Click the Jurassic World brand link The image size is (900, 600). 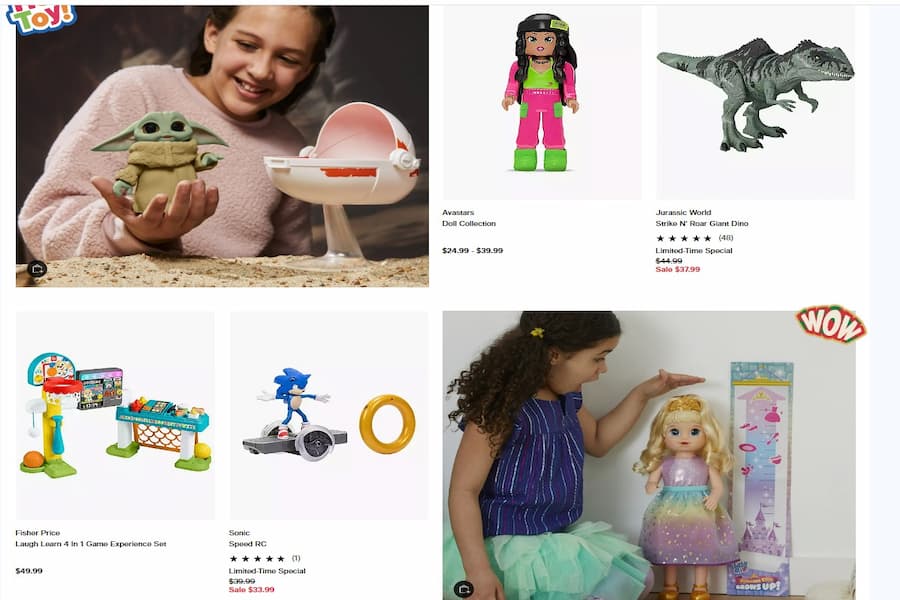pos(683,212)
